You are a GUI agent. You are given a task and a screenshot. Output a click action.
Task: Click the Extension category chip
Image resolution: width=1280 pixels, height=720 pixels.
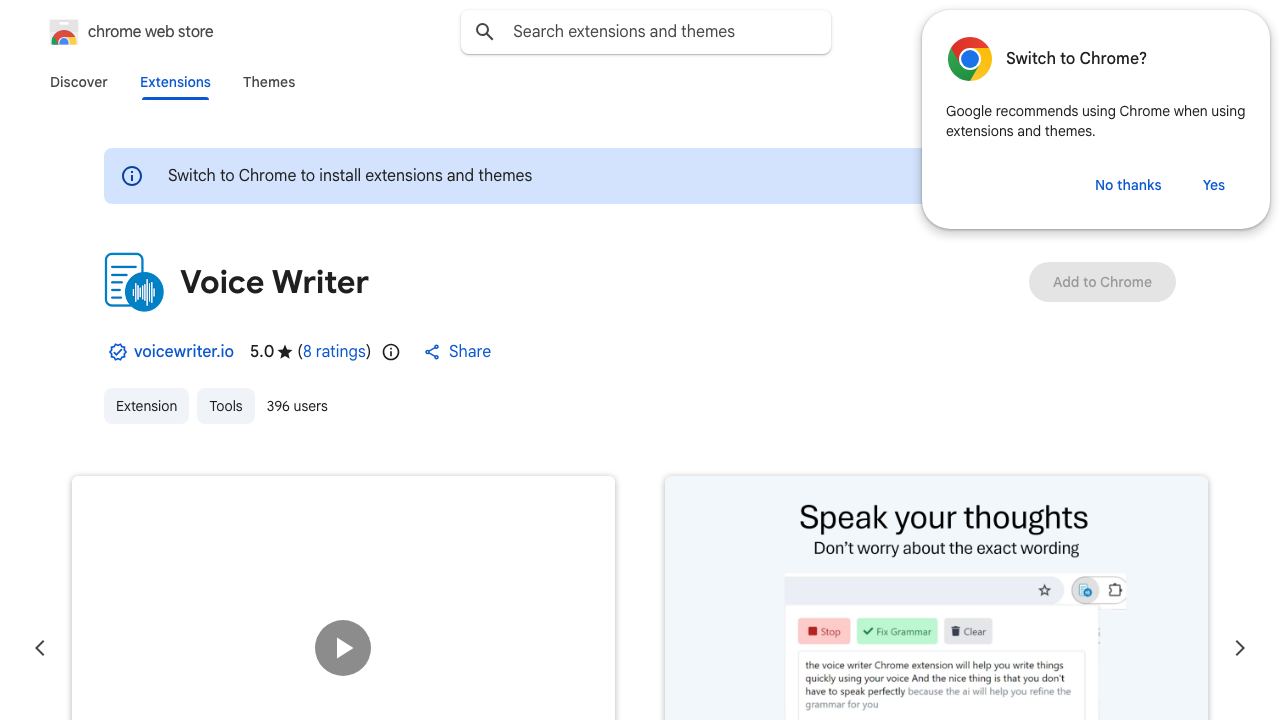pos(146,406)
